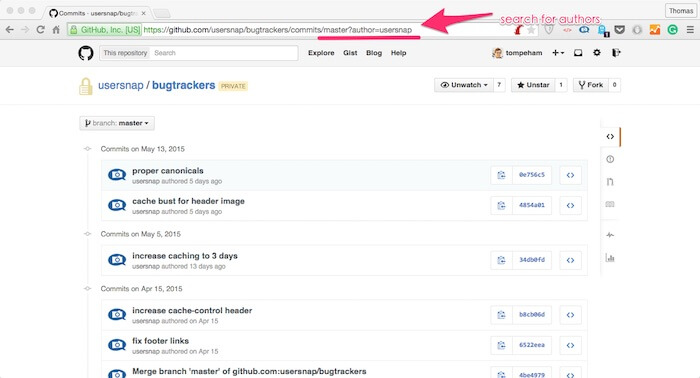
Task: Click the 'This repository' search scope label
Action: tap(125, 53)
